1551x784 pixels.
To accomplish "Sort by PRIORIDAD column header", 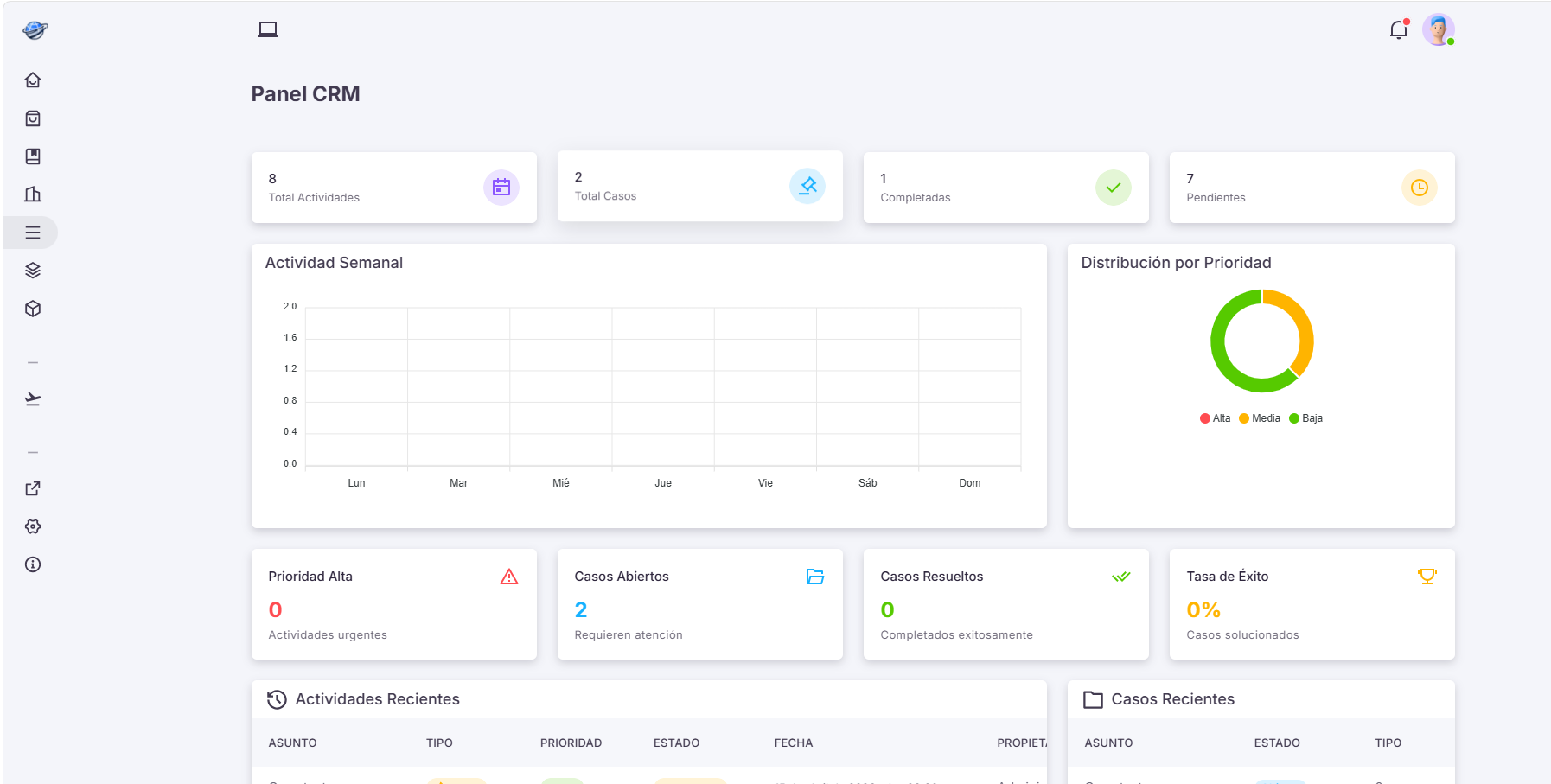I will [571, 743].
